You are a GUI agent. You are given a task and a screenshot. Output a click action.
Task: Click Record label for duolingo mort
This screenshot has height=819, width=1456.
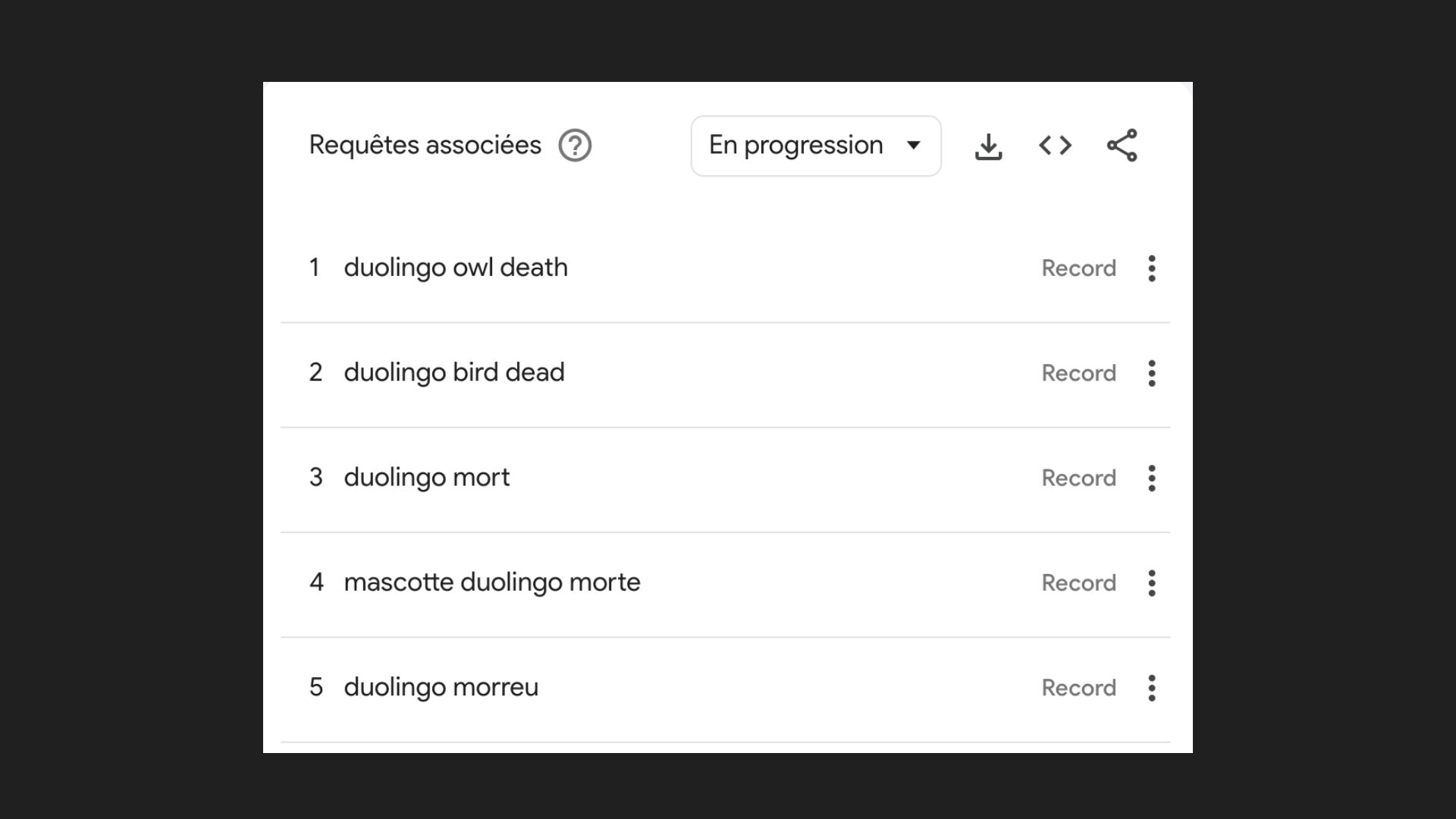1078,479
